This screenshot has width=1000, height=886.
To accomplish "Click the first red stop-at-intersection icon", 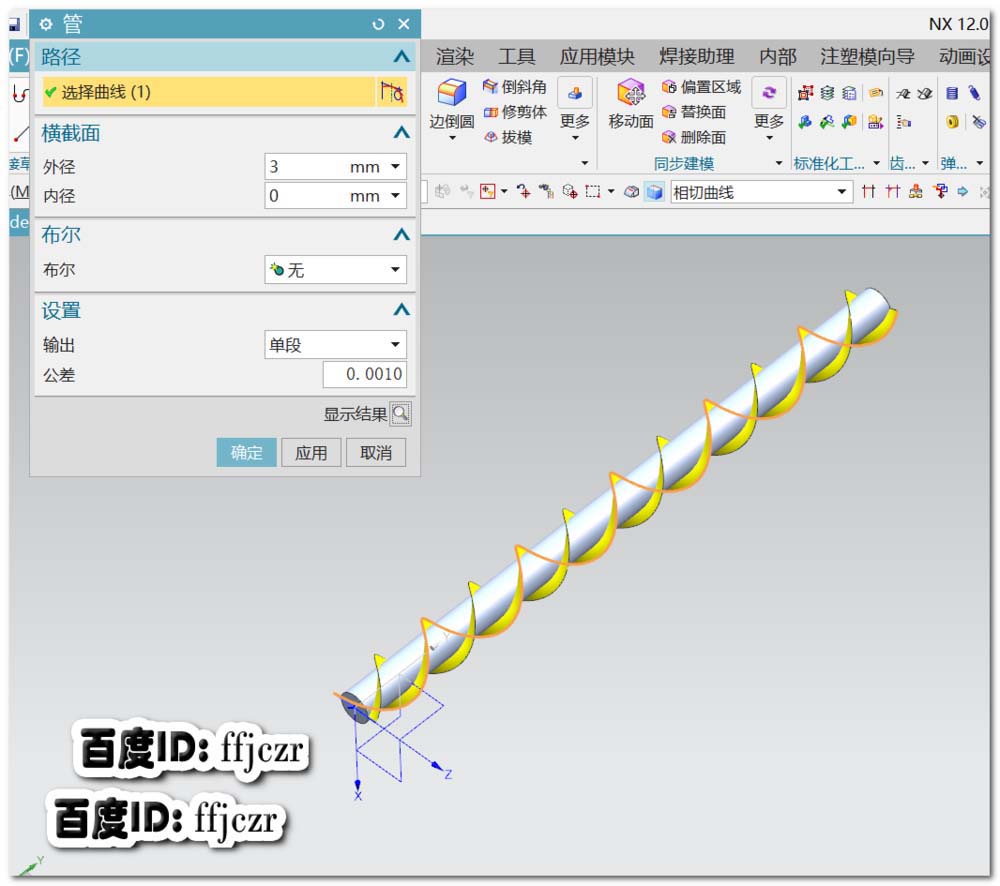I will click(868, 191).
